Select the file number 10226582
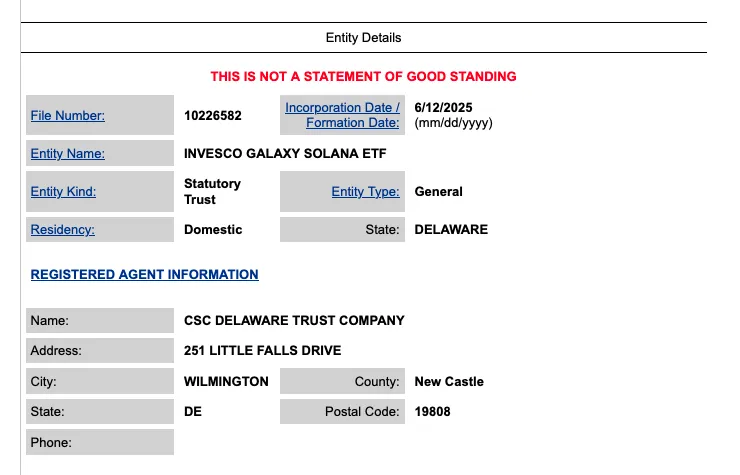Screen dimensions: 740x475 pyautogui.click(x=213, y=116)
